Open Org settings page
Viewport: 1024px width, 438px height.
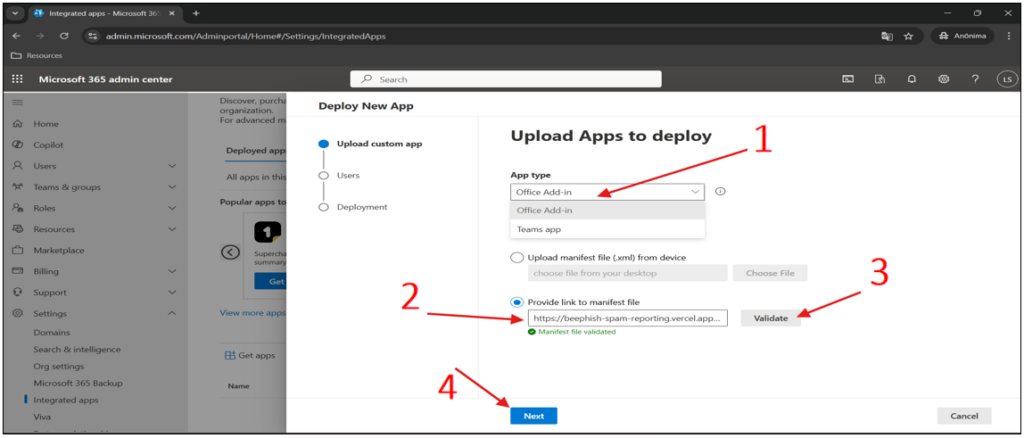coord(59,367)
